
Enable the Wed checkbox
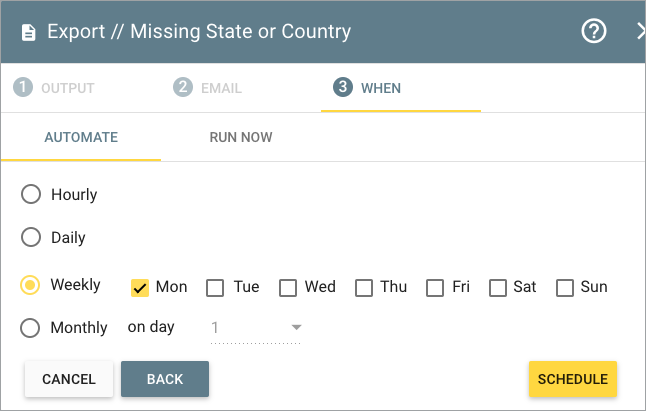pyautogui.click(x=288, y=288)
